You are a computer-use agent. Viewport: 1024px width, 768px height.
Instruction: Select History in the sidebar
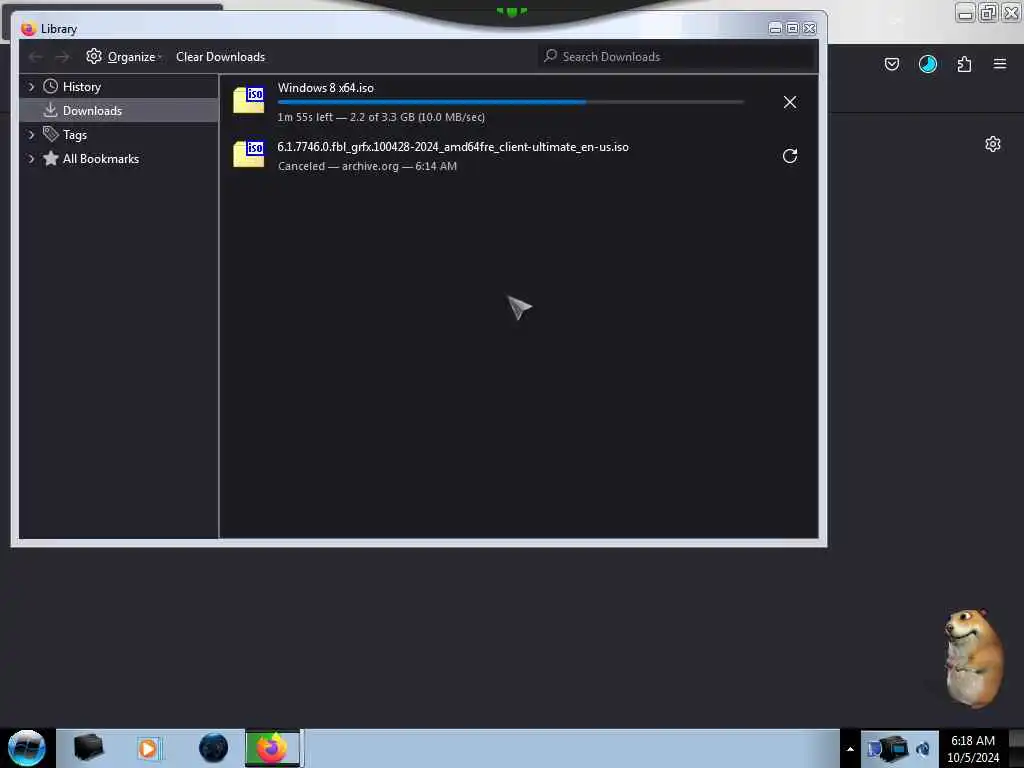coord(82,87)
